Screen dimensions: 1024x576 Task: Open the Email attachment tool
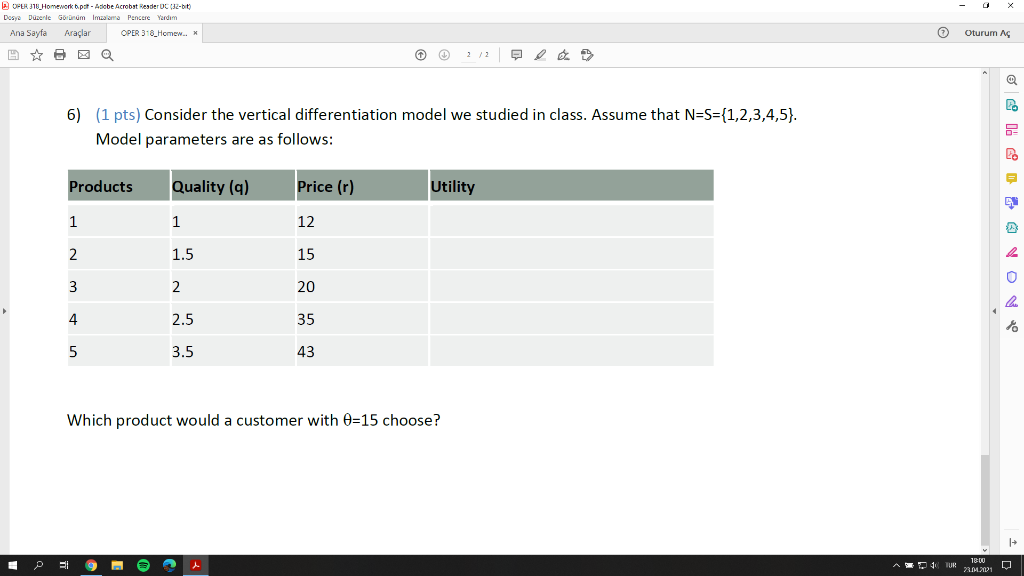82,55
